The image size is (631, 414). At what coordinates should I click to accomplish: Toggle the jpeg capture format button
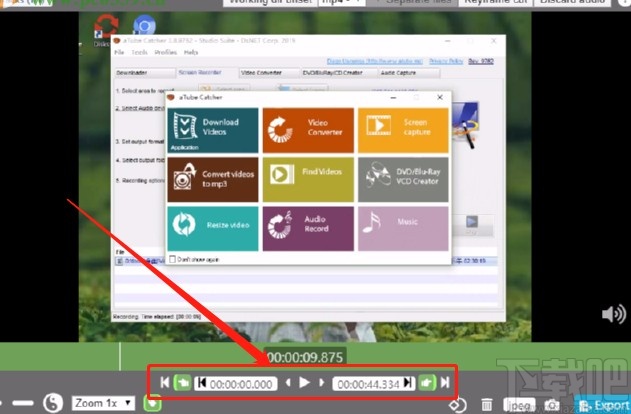pos(519,405)
